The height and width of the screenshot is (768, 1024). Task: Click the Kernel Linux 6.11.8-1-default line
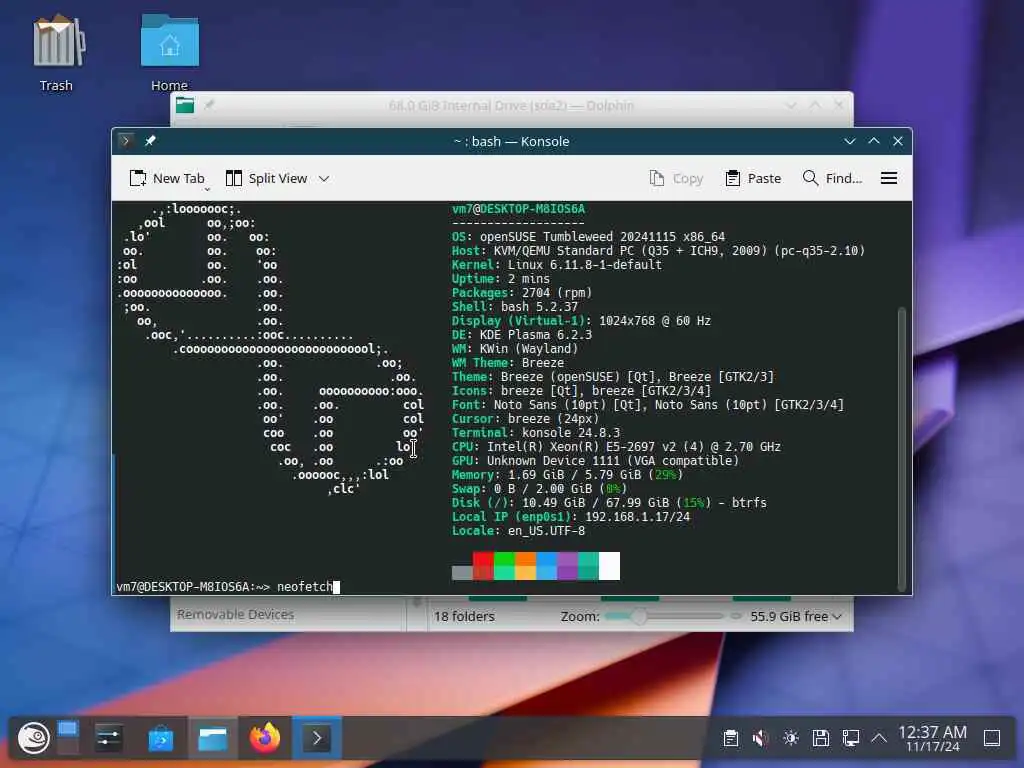557,264
